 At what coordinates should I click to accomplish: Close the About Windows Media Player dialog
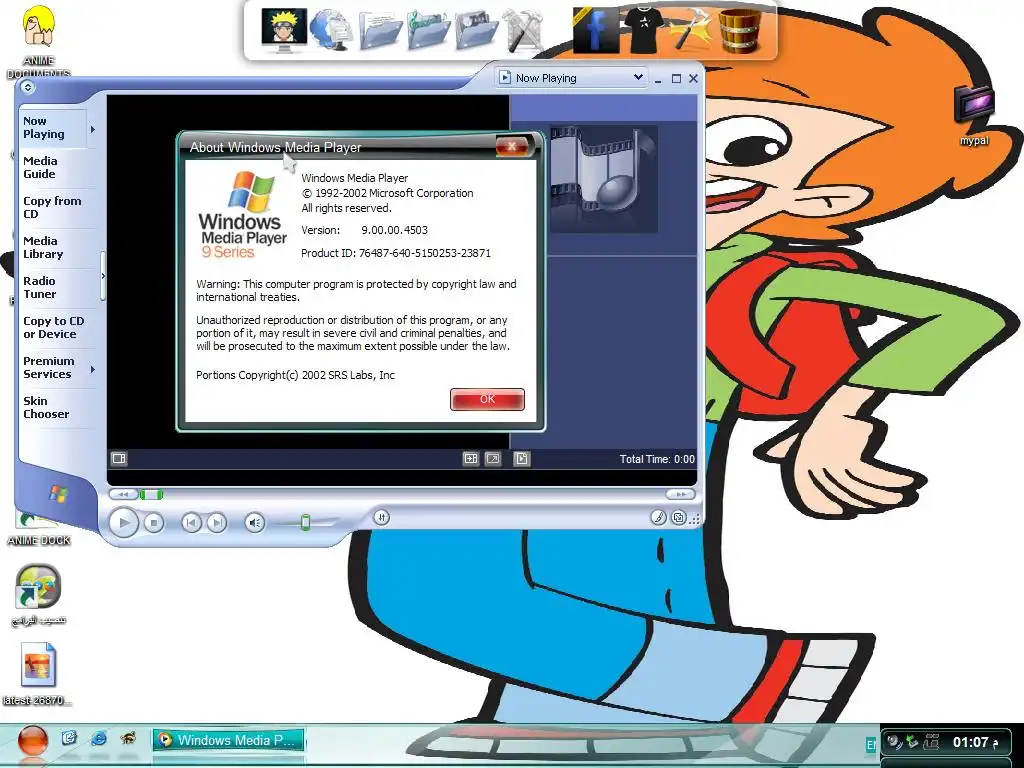coord(512,147)
